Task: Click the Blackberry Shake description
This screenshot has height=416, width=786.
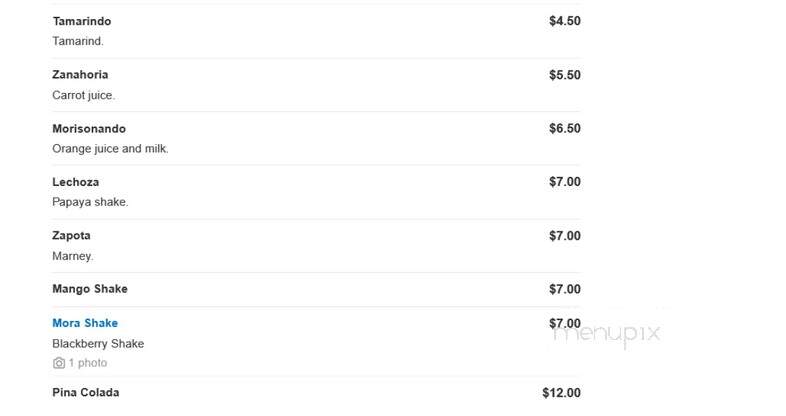Action: click(x=98, y=344)
